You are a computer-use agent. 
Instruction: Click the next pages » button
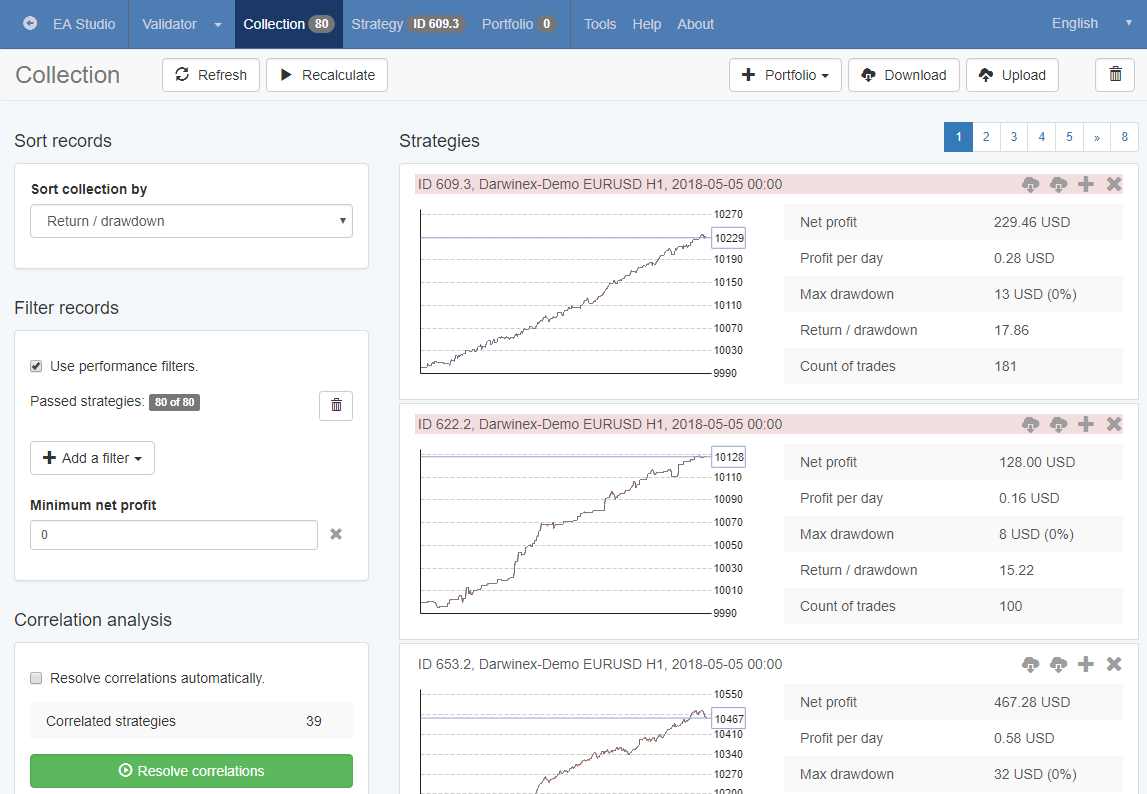click(x=1097, y=137)
